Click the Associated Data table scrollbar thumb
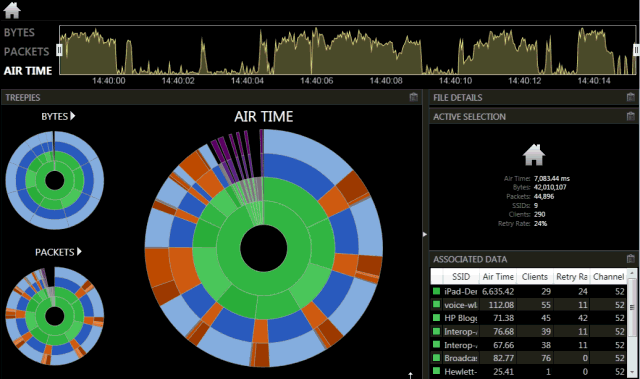The width and height of the screenshot is (640, 379). [632, 308]
